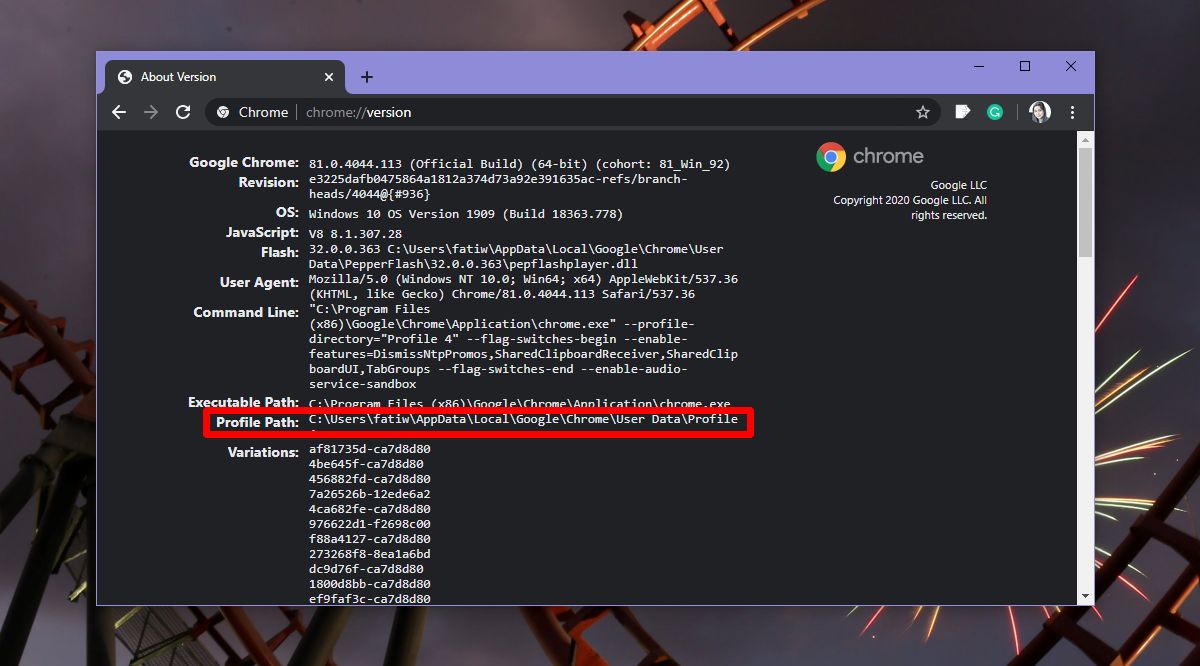Open the user profile avatar
This screenshot has height=666, width=1200.
tap(1040, 112)
